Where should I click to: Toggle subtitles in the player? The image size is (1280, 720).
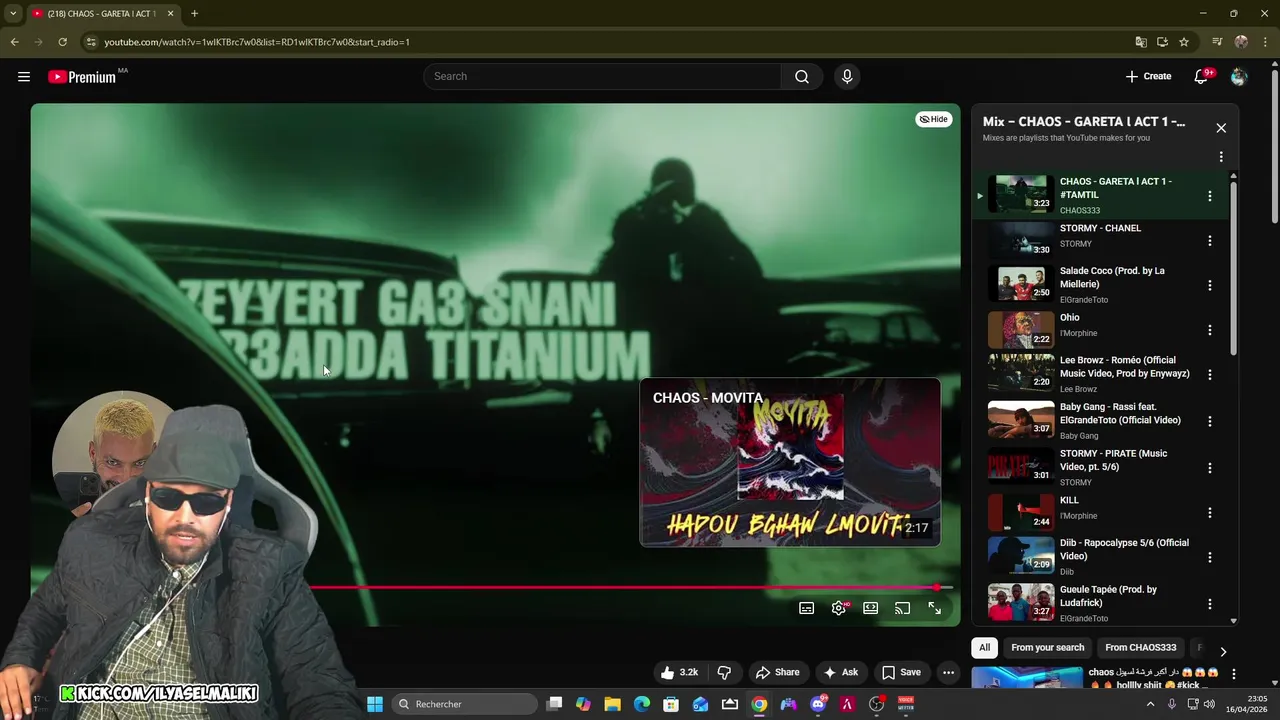[807, 608]
